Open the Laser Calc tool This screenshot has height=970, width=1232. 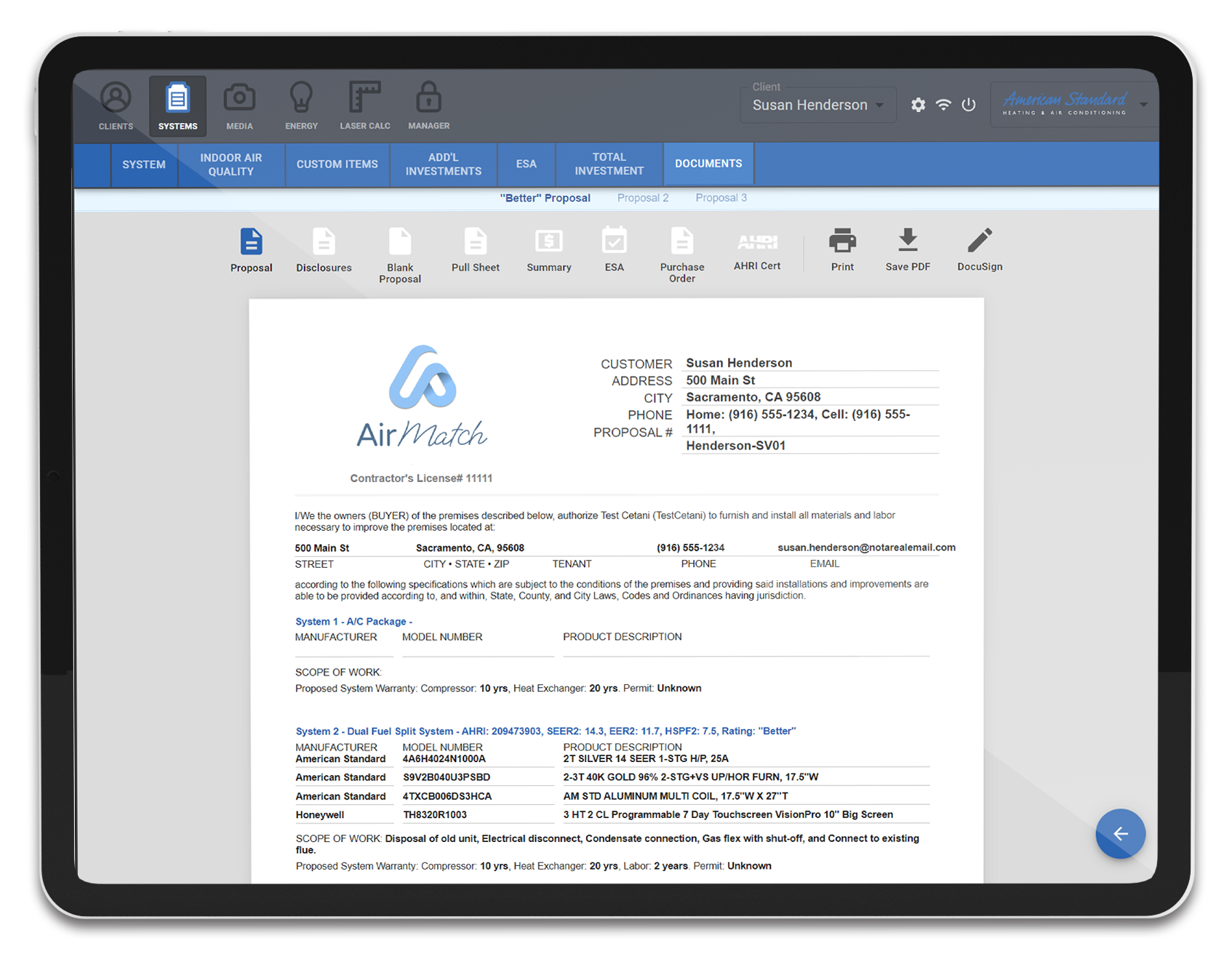[364, 105]
